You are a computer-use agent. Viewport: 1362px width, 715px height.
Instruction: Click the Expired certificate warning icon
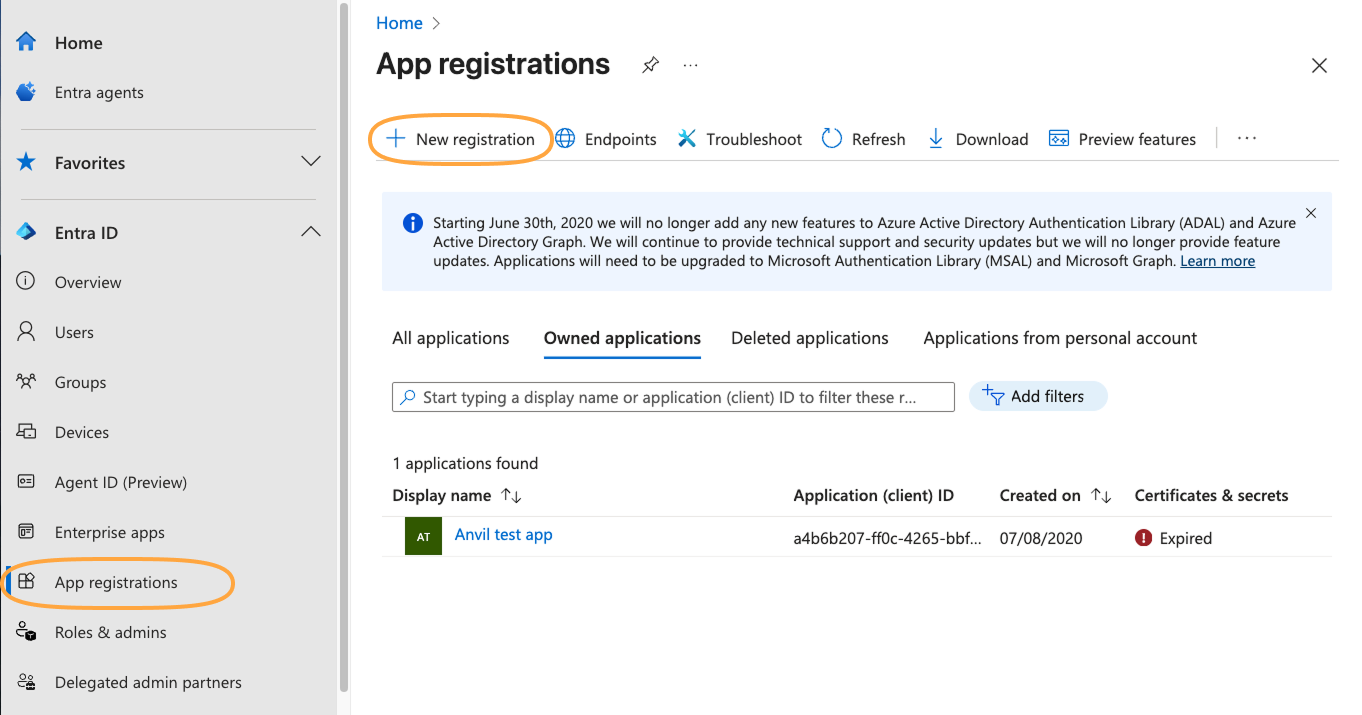click(x=1145, y=538)
